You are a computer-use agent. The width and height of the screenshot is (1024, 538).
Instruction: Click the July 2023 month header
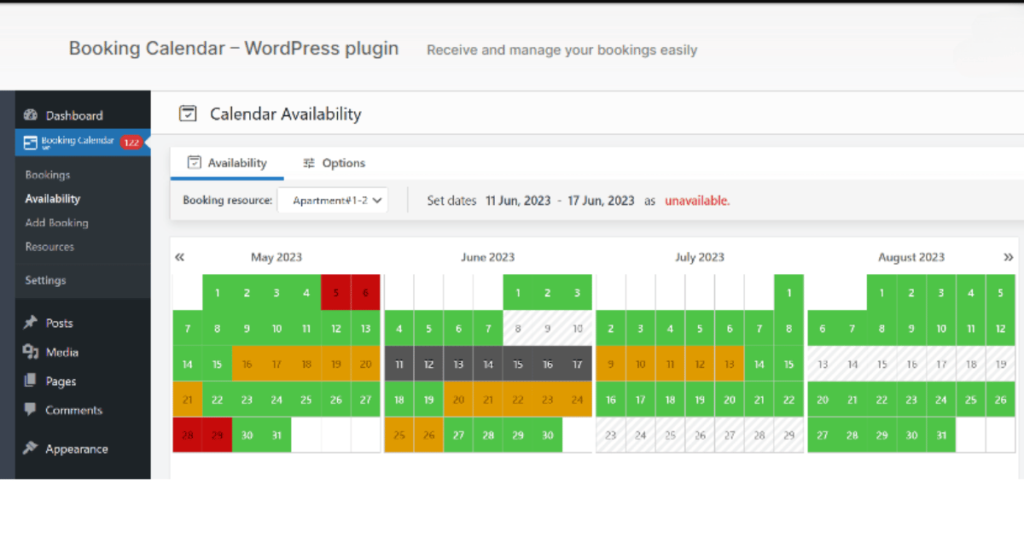699,257
